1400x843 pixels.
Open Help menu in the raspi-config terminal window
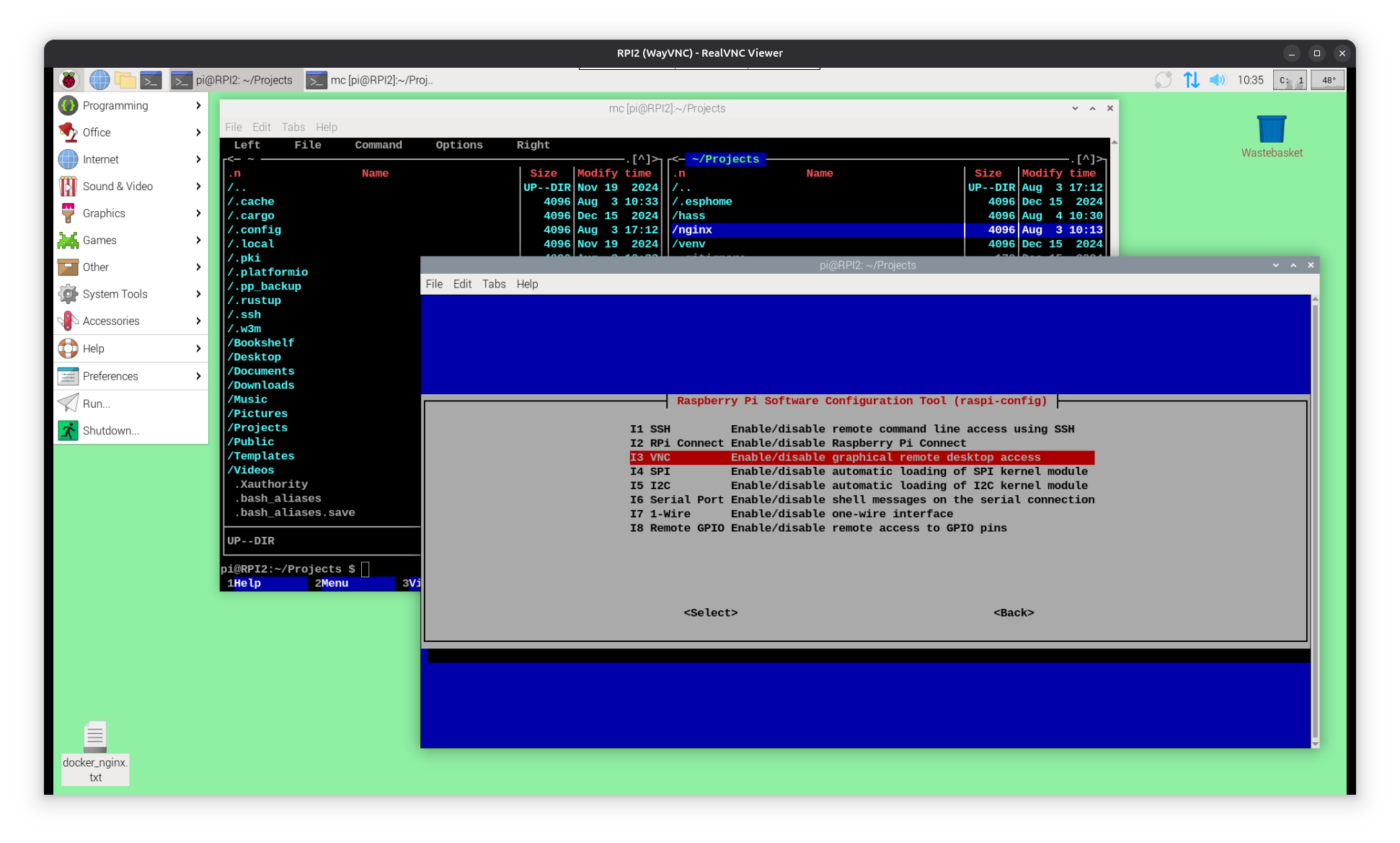pos(527,284)
